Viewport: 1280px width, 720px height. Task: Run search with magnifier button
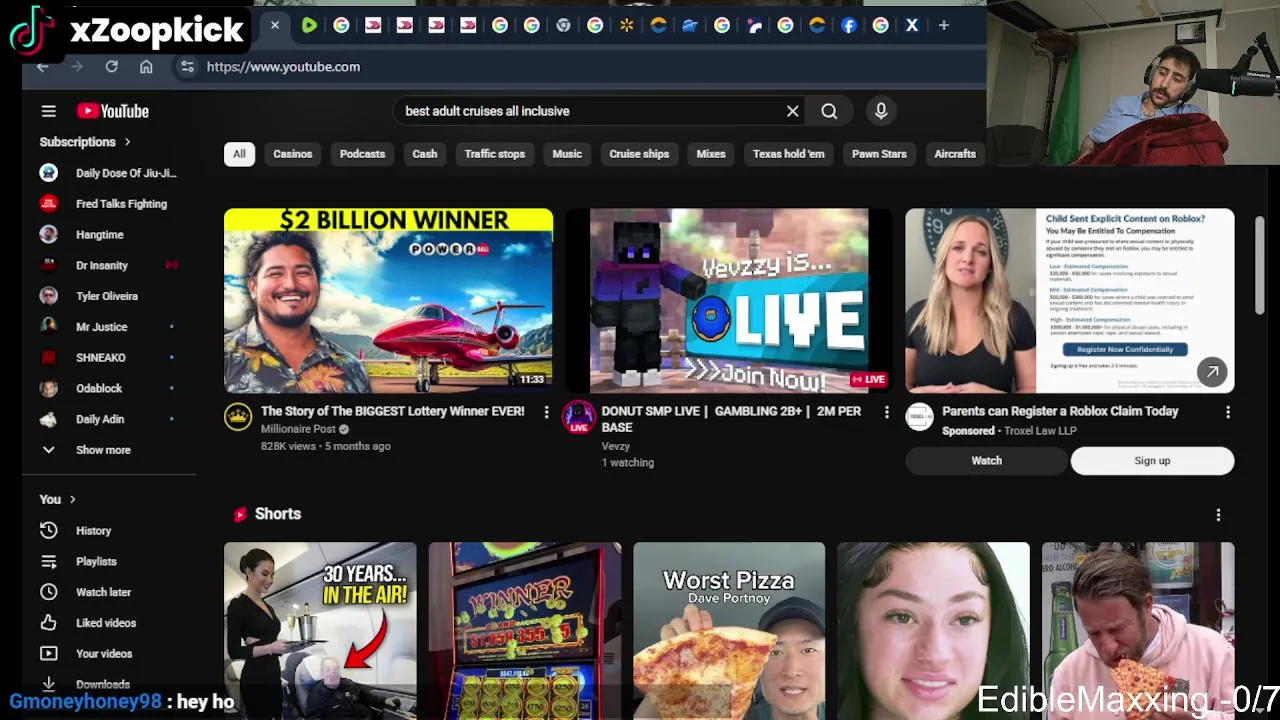coord(829,111)
